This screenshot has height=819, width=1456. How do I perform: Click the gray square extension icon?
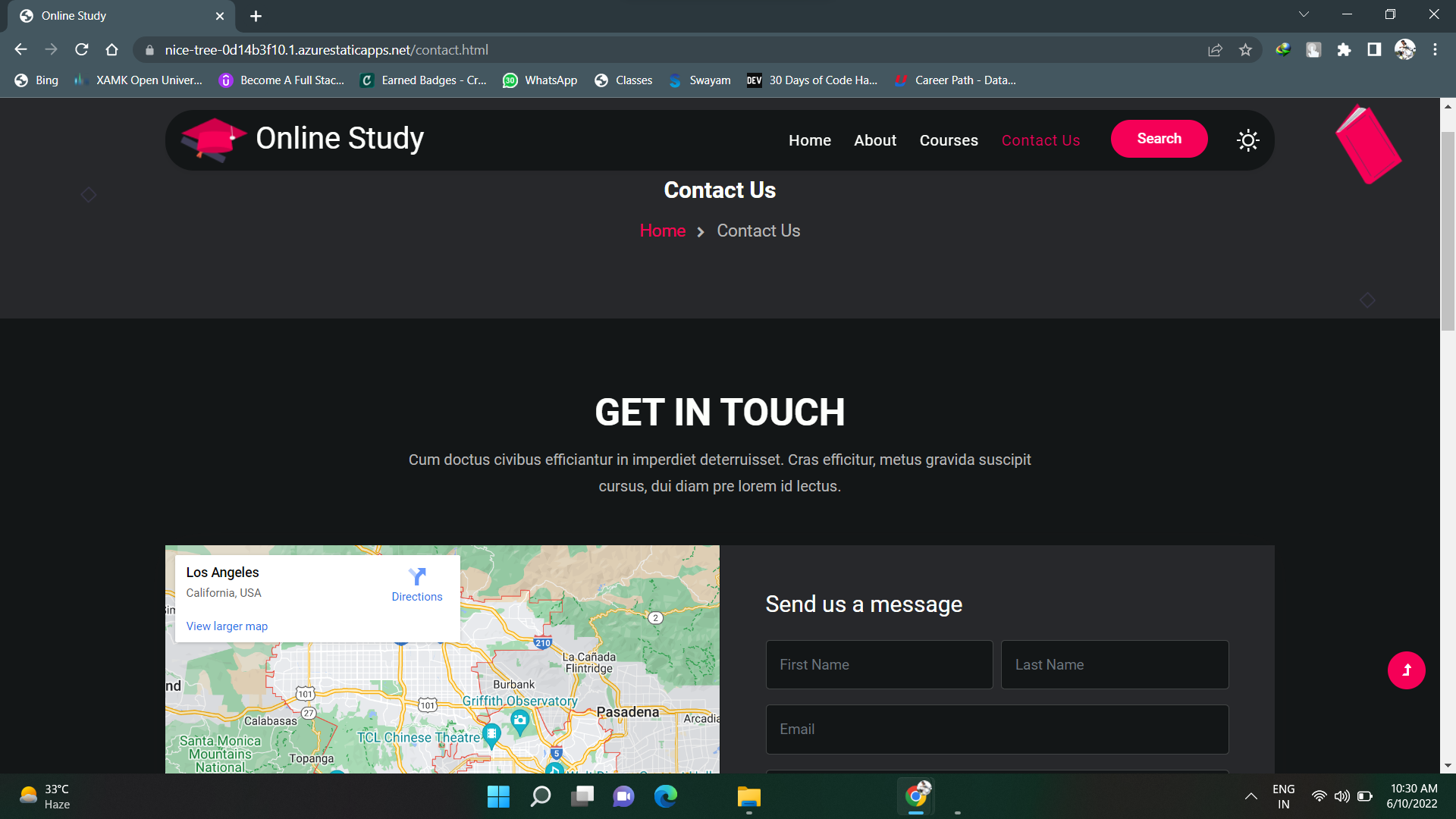click(1313, 50)
